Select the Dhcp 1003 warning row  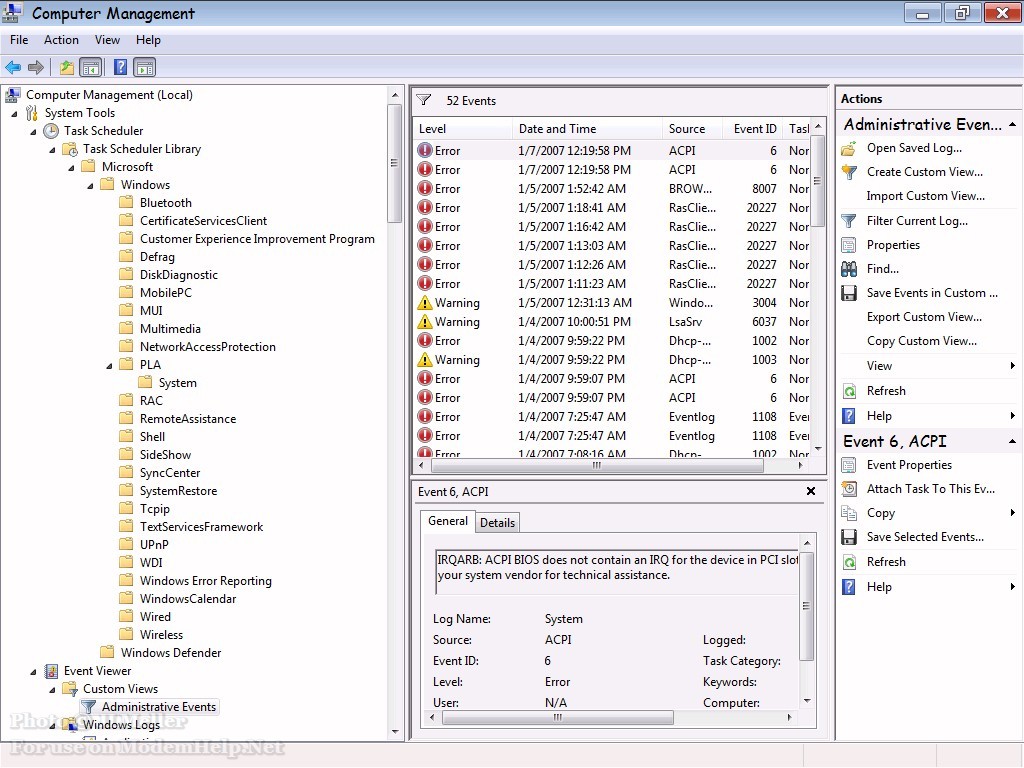pos(613,360)
